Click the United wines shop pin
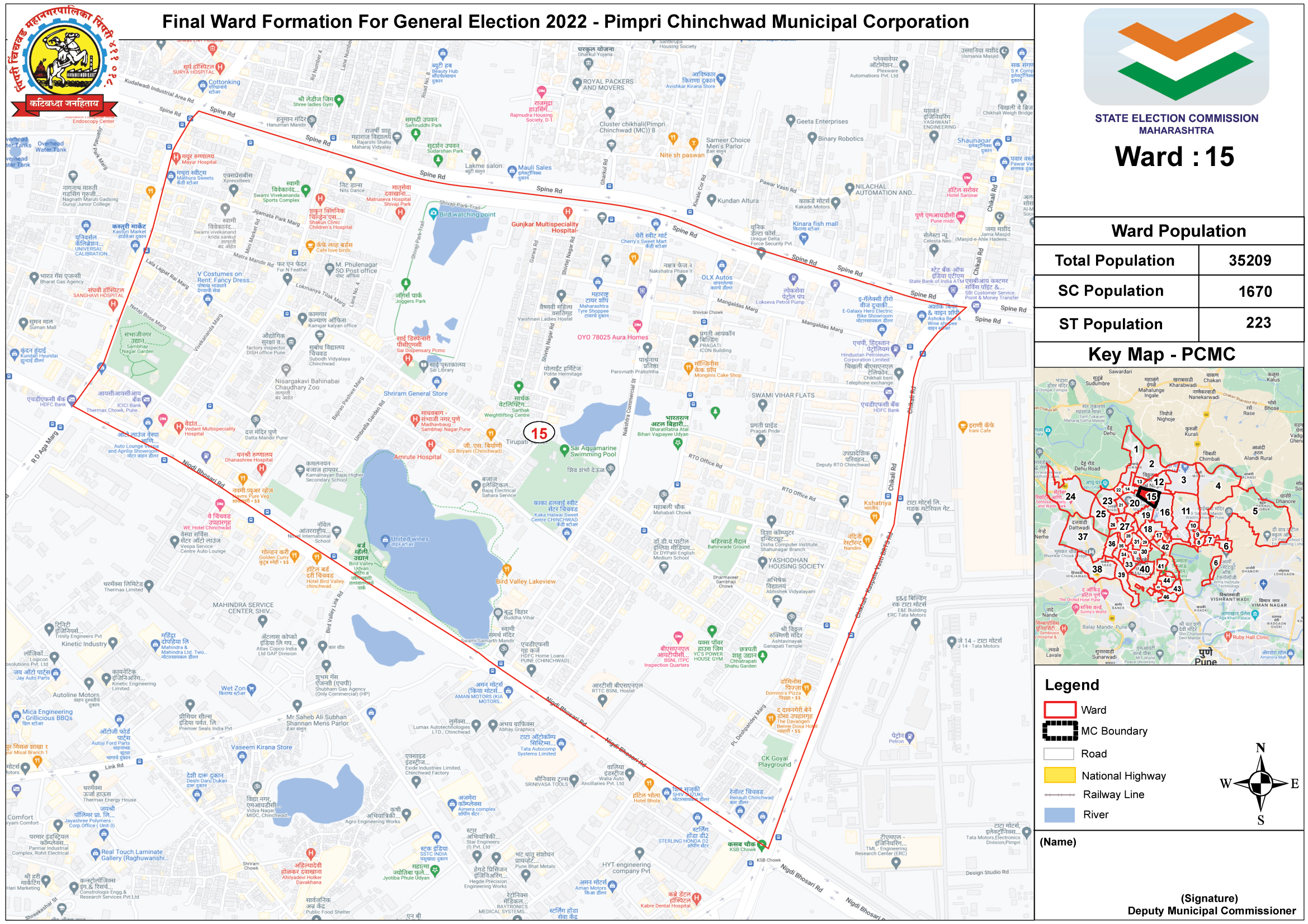The width and height of the screenshot is (1308, 924). (x=385, y=539)
